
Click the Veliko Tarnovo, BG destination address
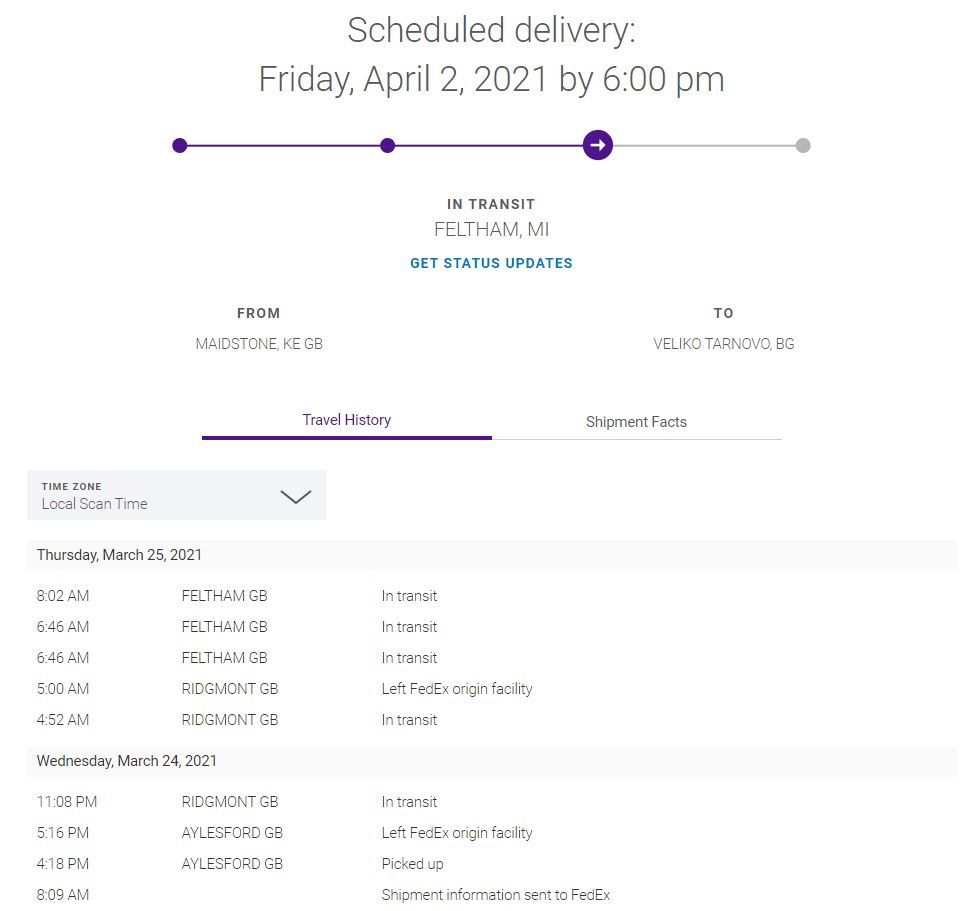coord(723,344)
